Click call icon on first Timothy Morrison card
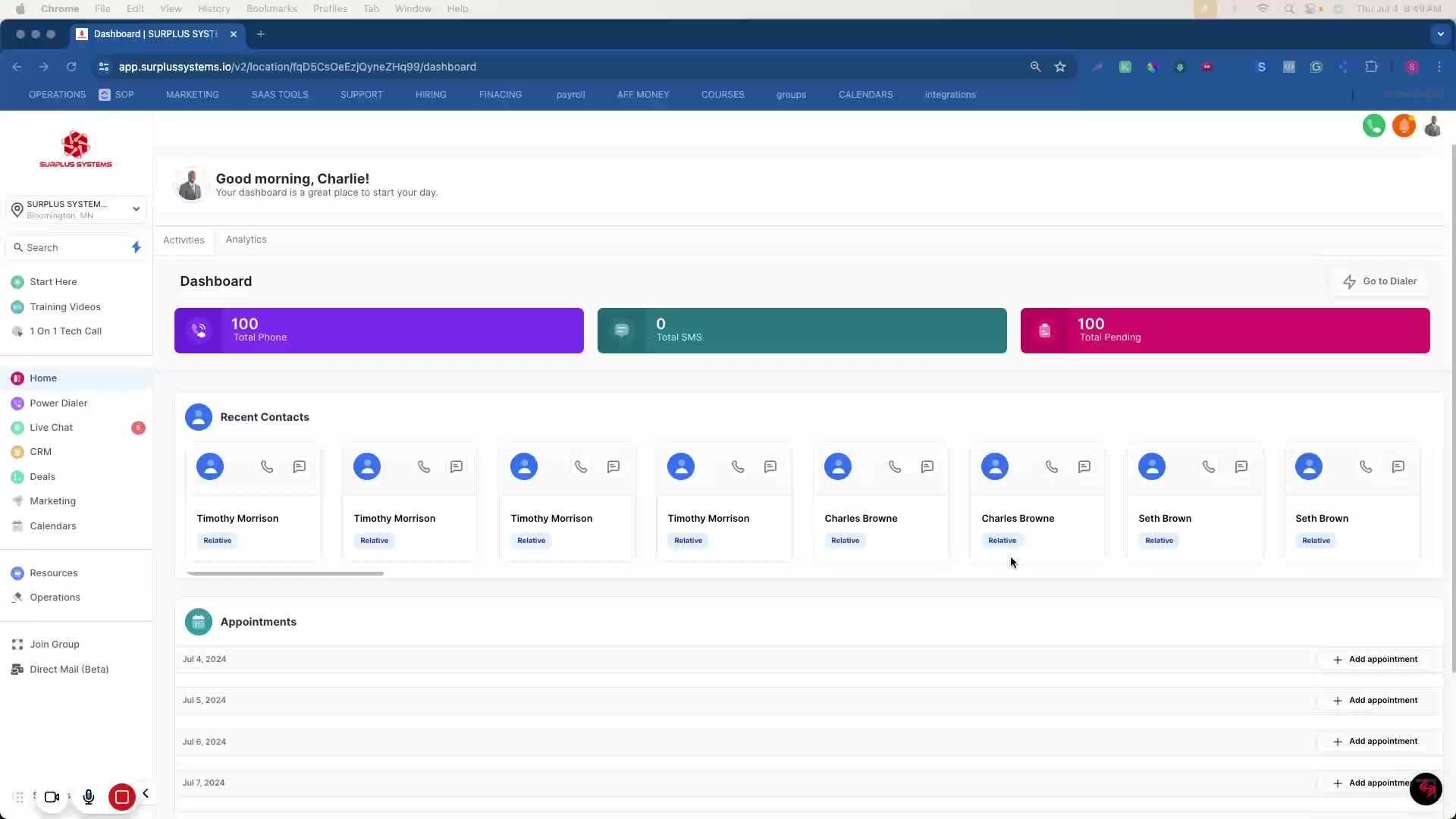Screen dimensions: 1456x819 point(267,467)
